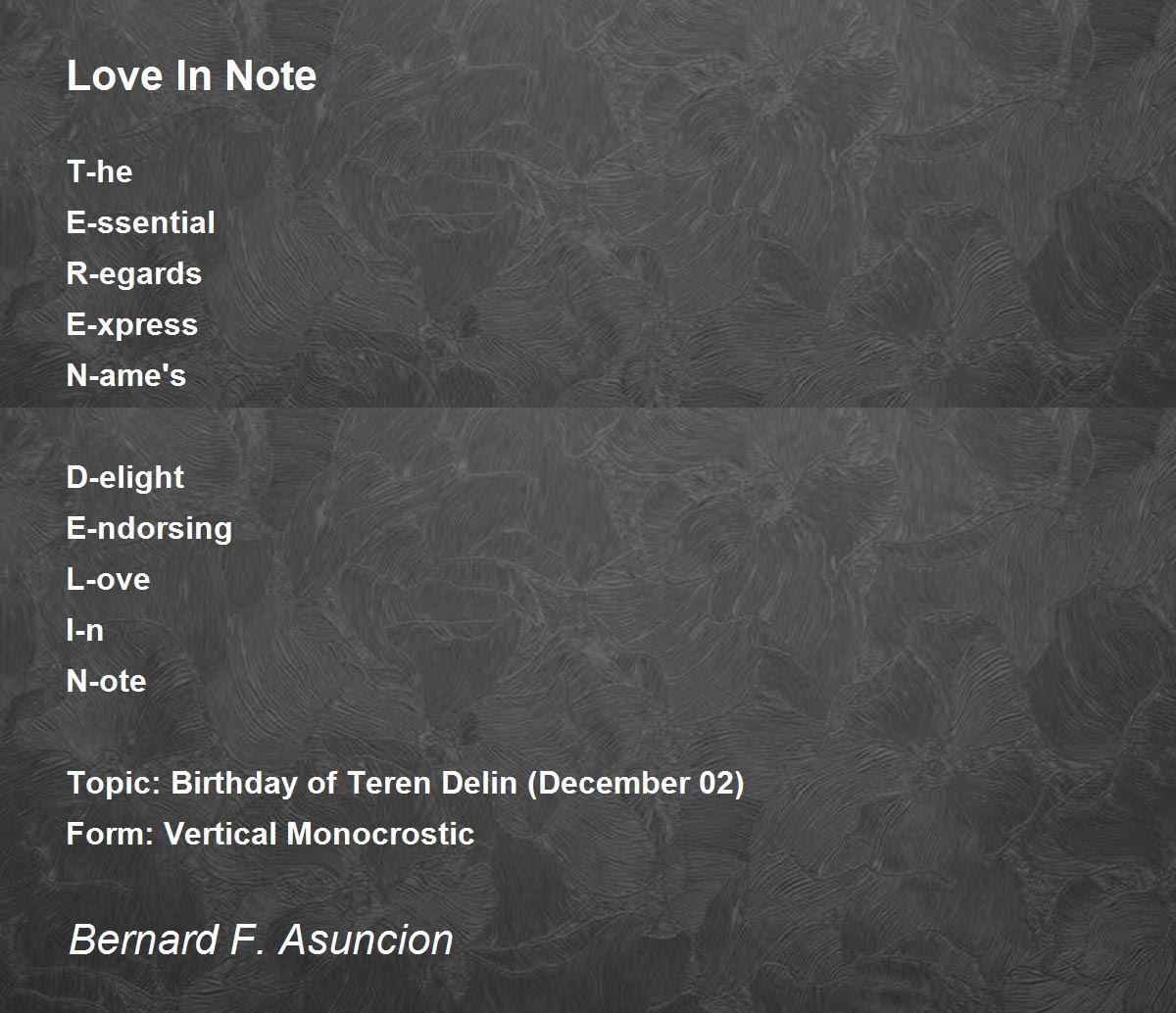Click the E-xpress line
This screenshot has width=1176, height=1013.
tap(132, 324)
